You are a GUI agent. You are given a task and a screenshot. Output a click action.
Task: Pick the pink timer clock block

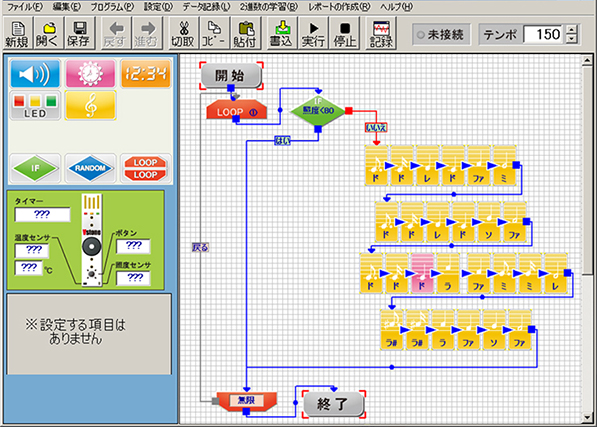pos(90,73)
